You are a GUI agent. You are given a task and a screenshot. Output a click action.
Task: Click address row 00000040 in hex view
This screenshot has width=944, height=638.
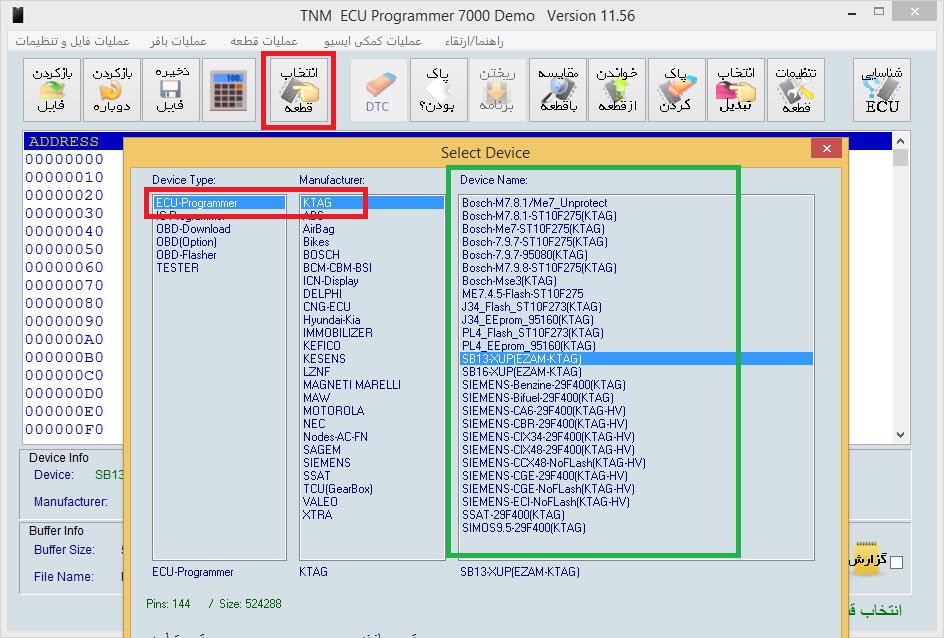[x=64, y=231]
